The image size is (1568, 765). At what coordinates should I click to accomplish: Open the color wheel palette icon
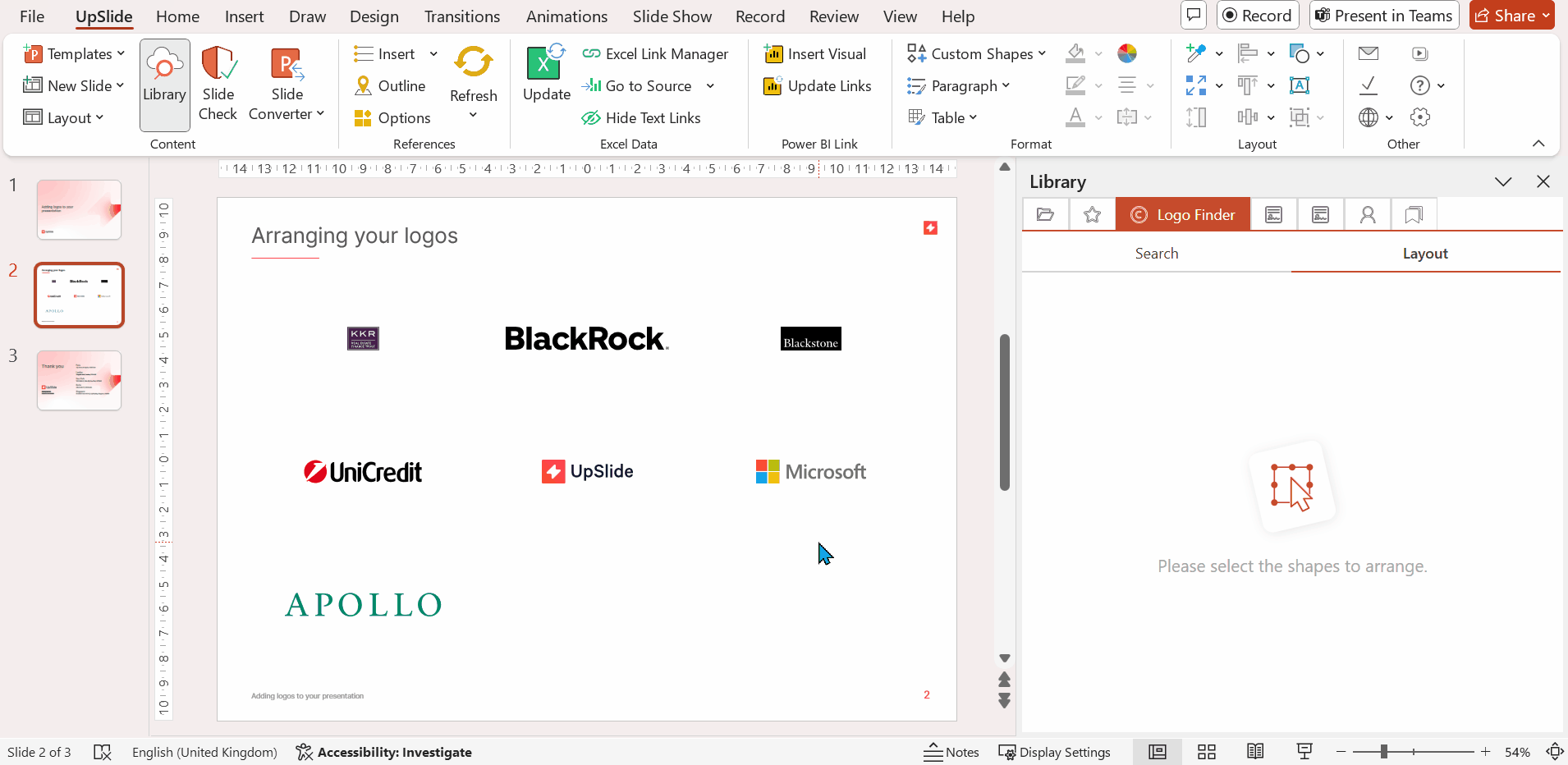(1127, 53)
